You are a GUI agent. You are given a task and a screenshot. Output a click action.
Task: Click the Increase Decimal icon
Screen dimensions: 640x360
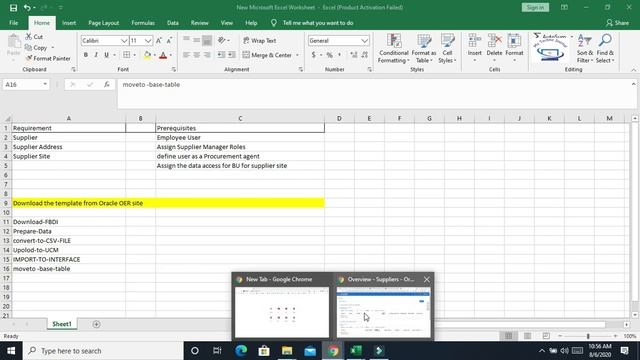[353, 55]
